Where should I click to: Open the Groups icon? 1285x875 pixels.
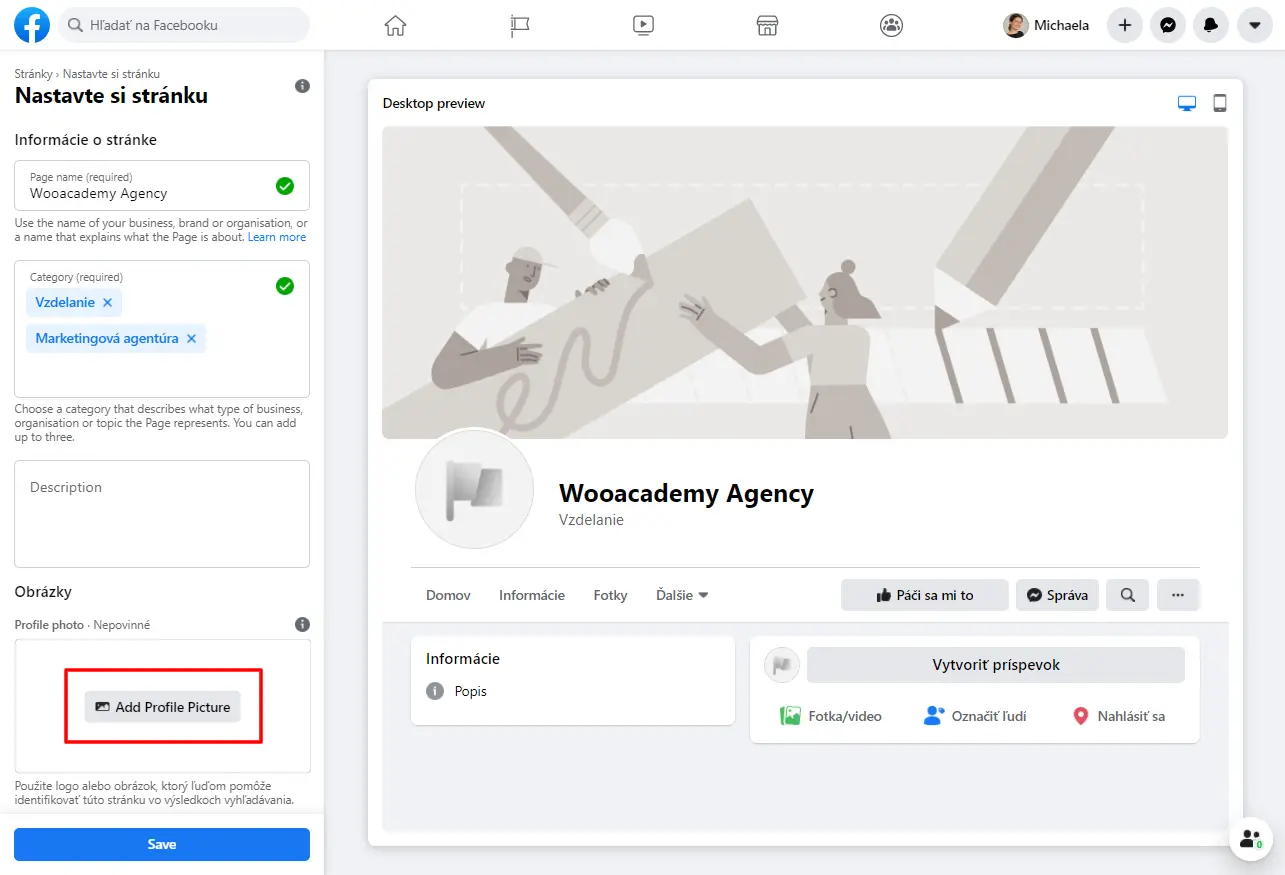point(891,25)
